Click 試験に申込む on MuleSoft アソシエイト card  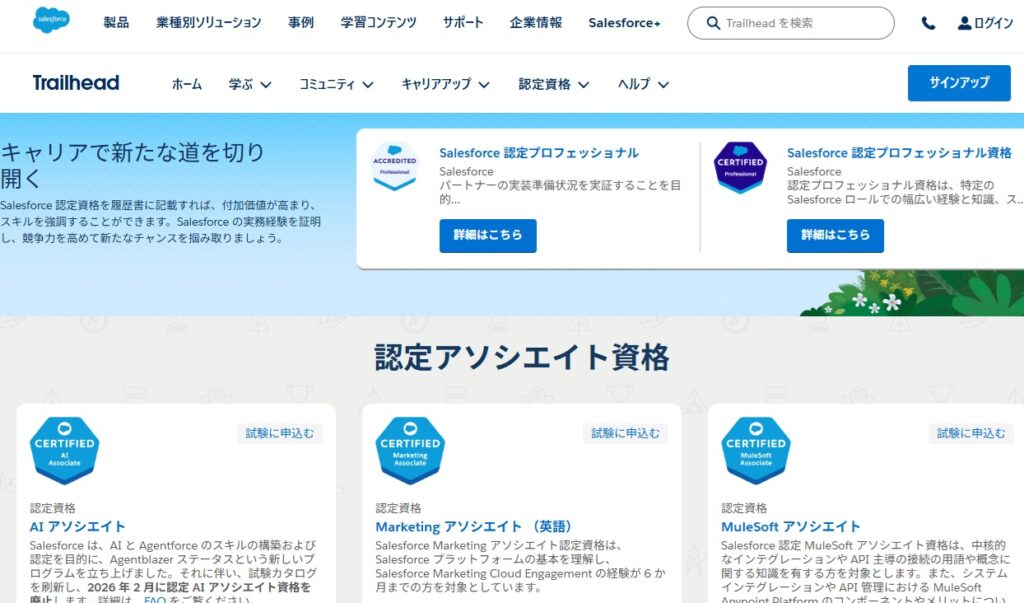(971, 433)
